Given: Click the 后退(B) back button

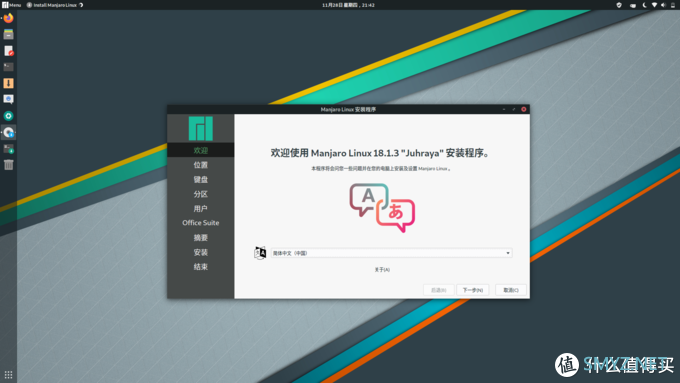Looking at the screenshot, I should [438, 290].
